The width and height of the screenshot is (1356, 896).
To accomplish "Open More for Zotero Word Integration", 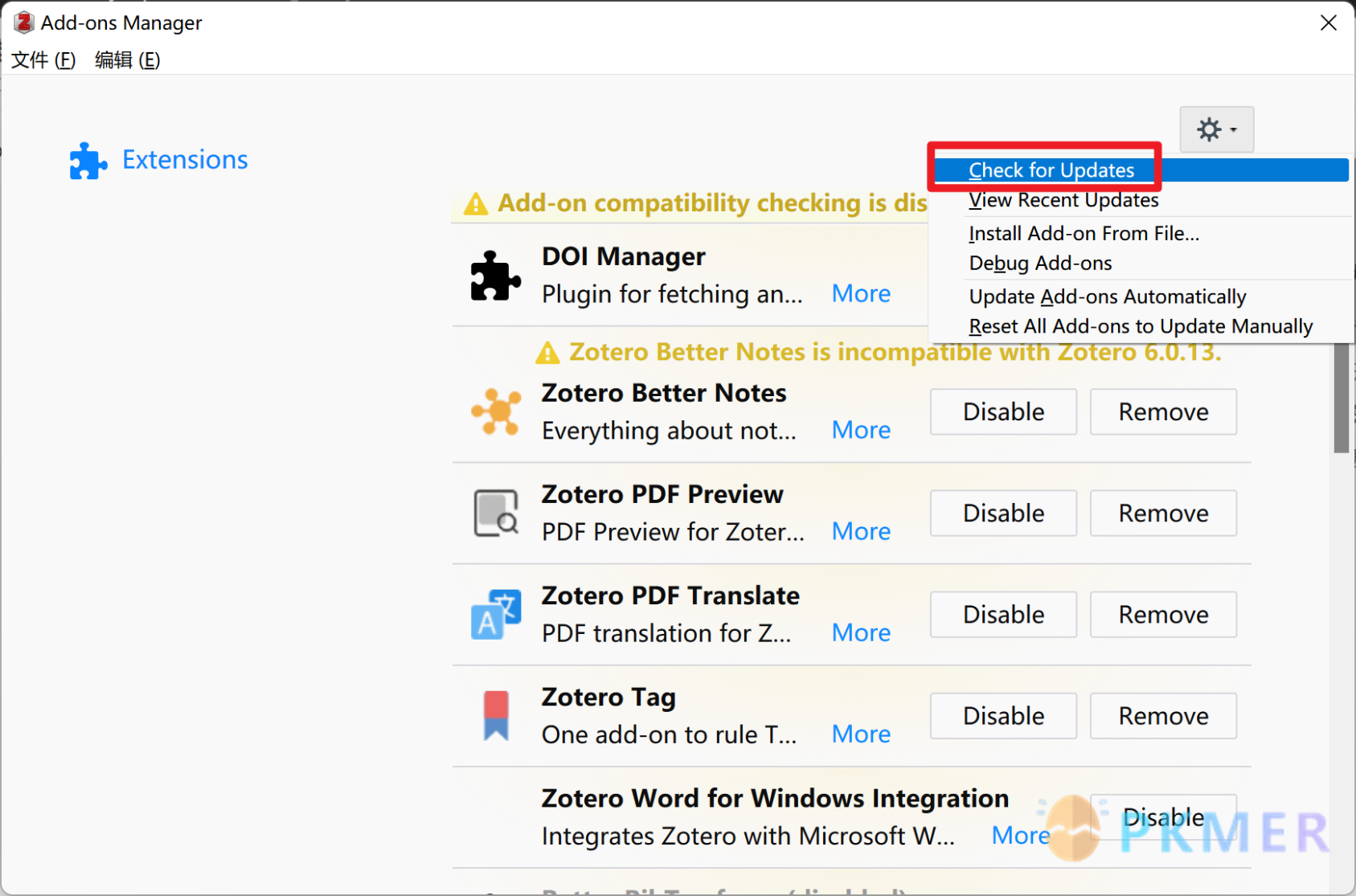I will click(1020, 835).
